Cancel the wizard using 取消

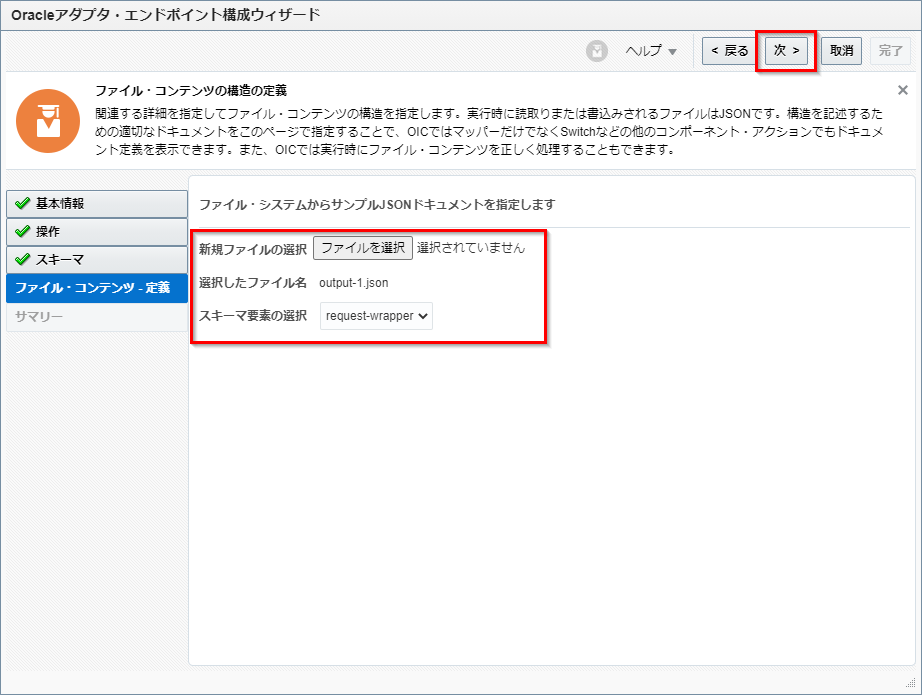coord(841,51)
